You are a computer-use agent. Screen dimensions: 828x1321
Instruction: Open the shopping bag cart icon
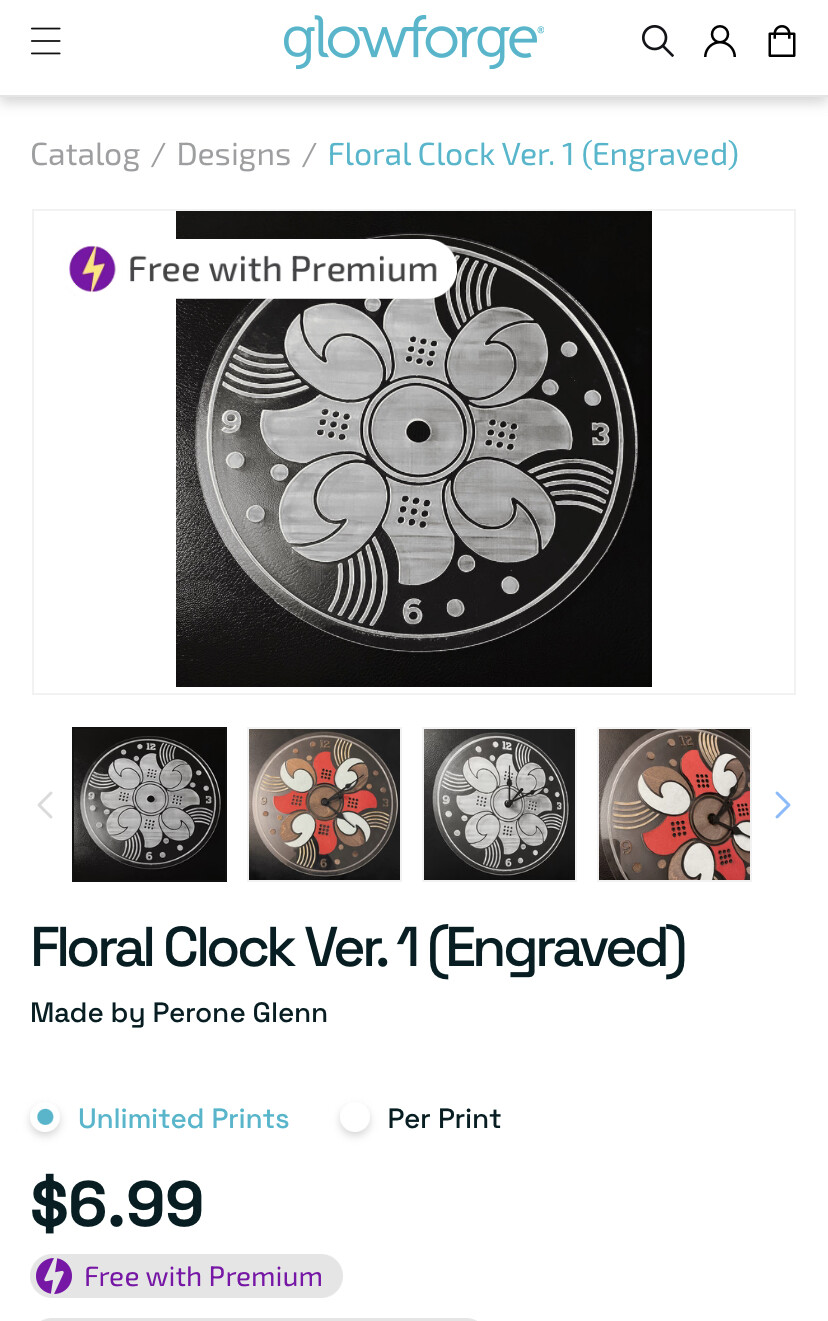pyautogui.click(x=782, y=41)
